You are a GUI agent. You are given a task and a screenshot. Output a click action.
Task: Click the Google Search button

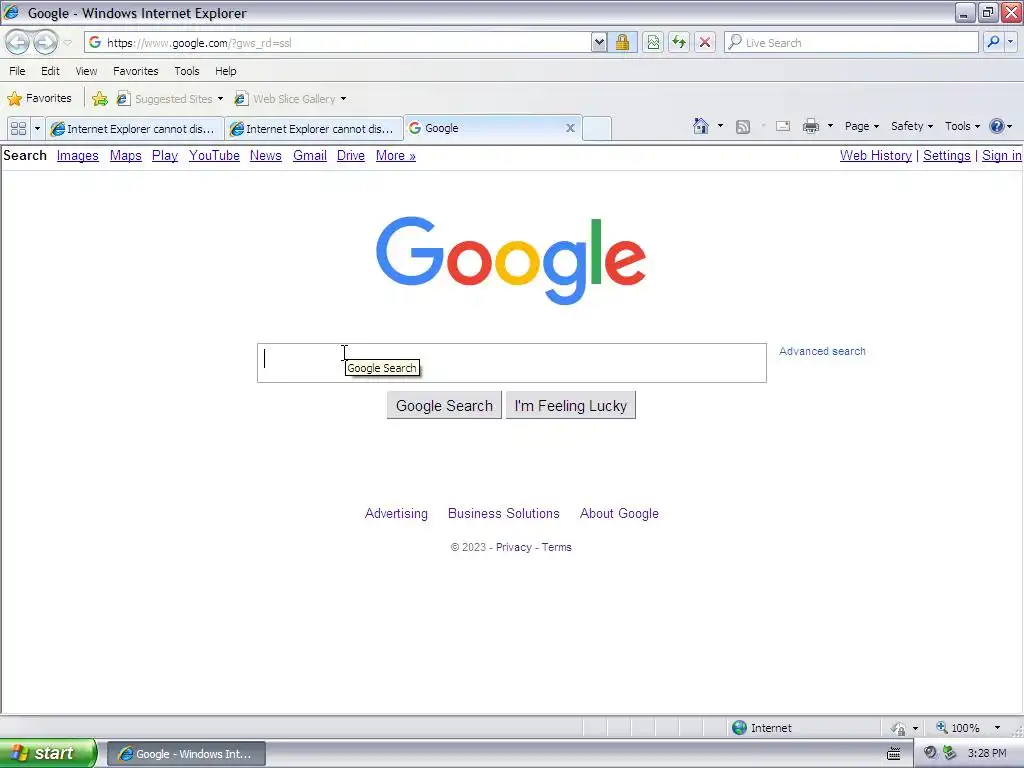tap(444, 406)
